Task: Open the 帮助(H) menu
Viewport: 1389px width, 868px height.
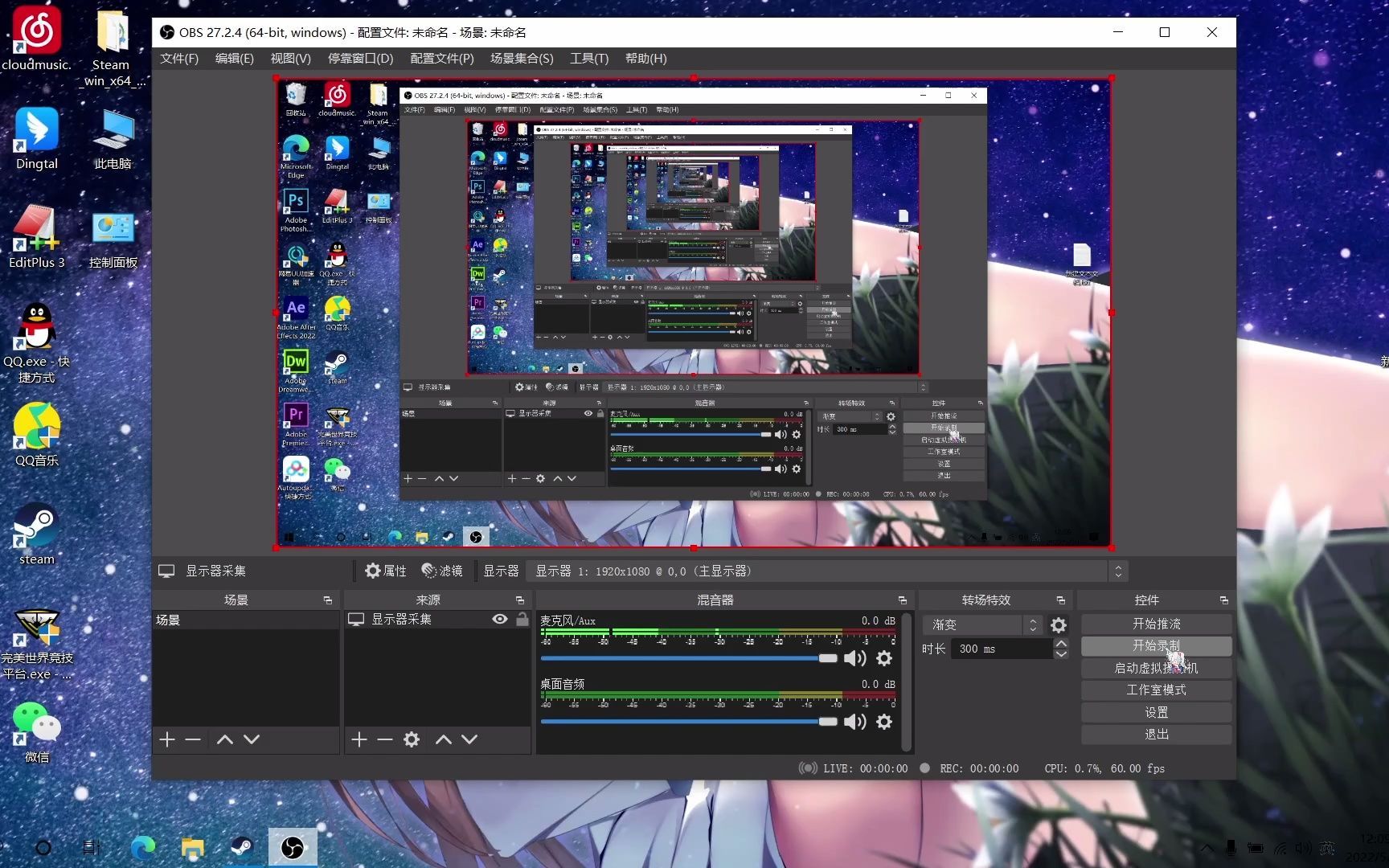Action: coord(645,59)
